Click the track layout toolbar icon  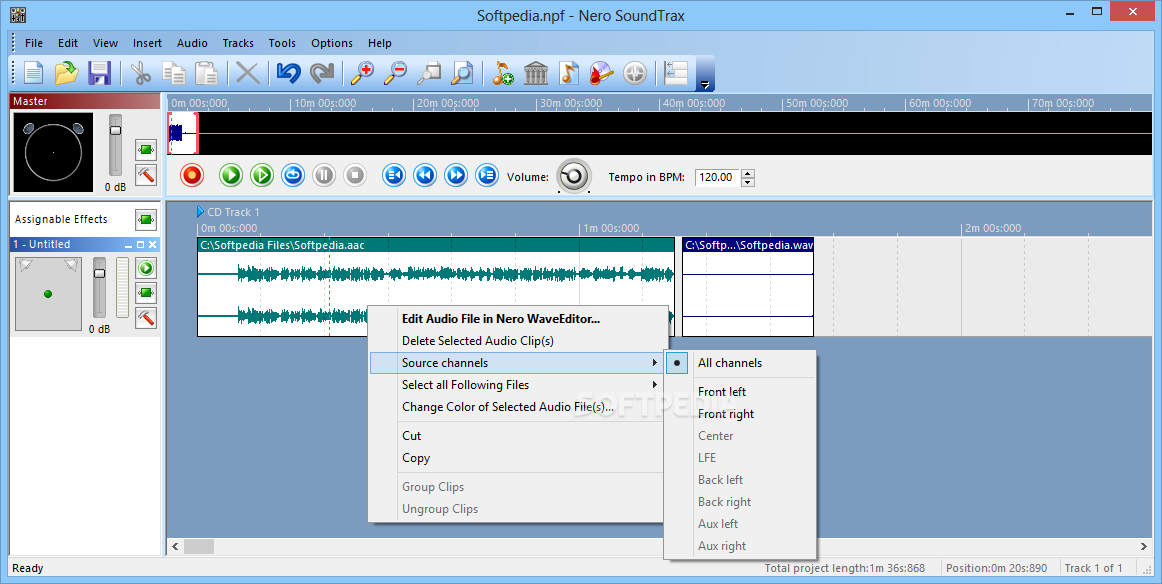pyautogui.click(x=676, y=73)
